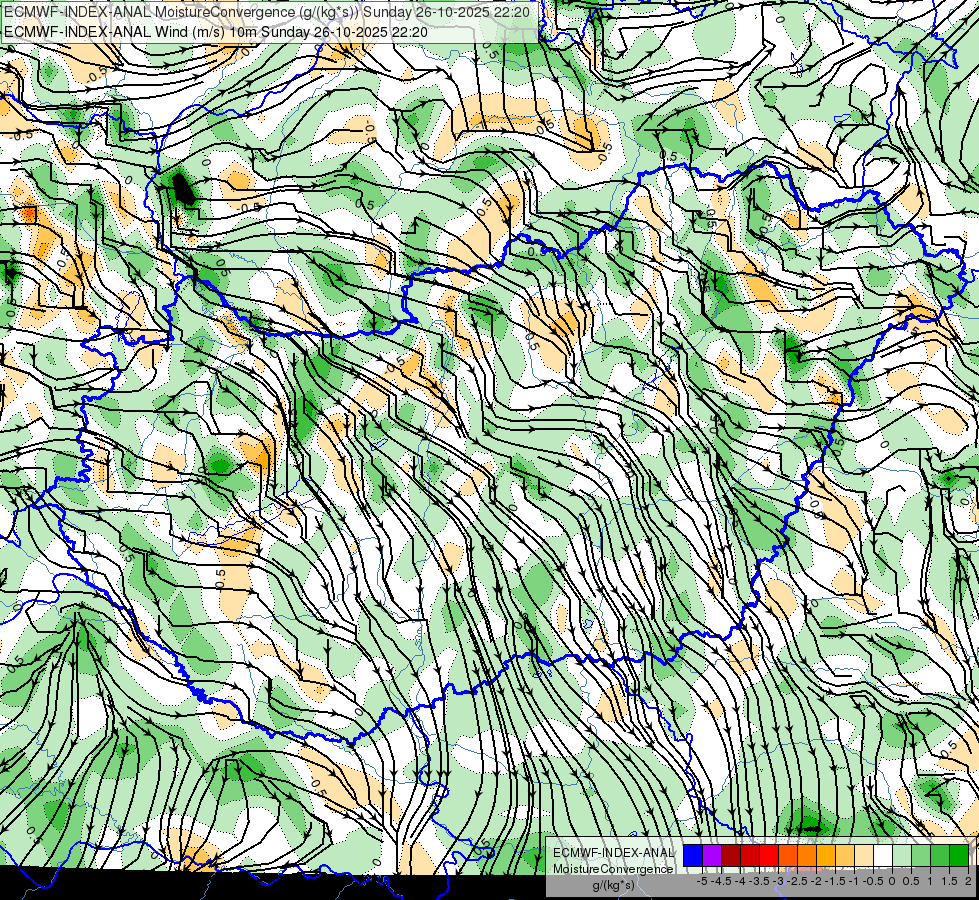The height and width of the screenshot is (900, 979).
Task: Click the legend tick value -5
Action: tap(702, 881)
